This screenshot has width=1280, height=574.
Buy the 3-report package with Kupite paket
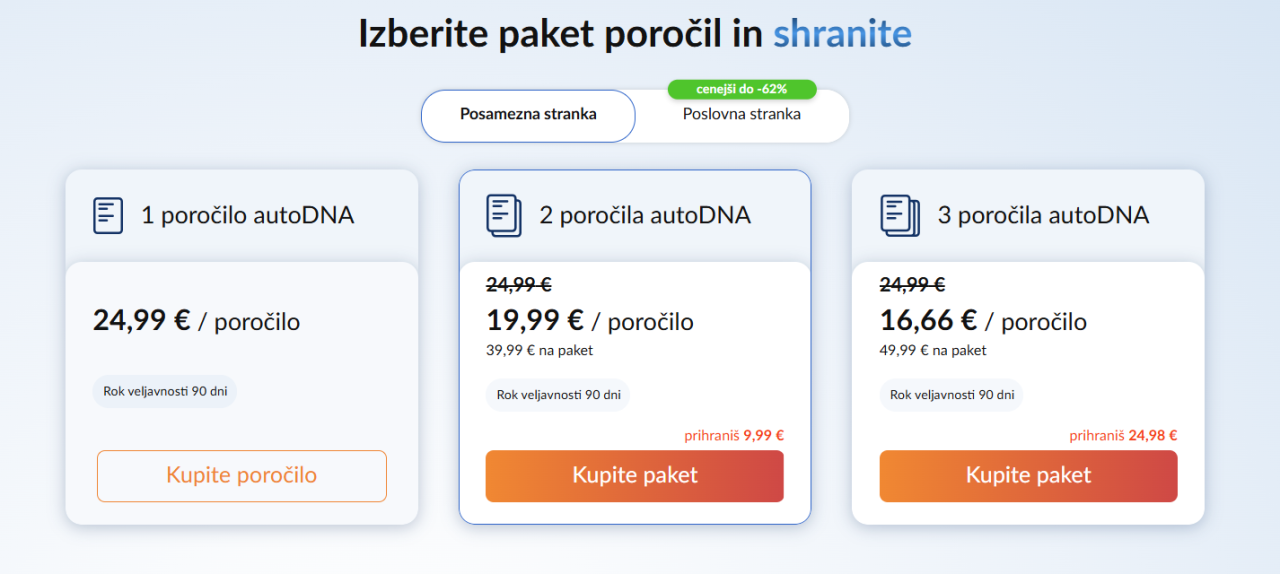pos(1028,476)
